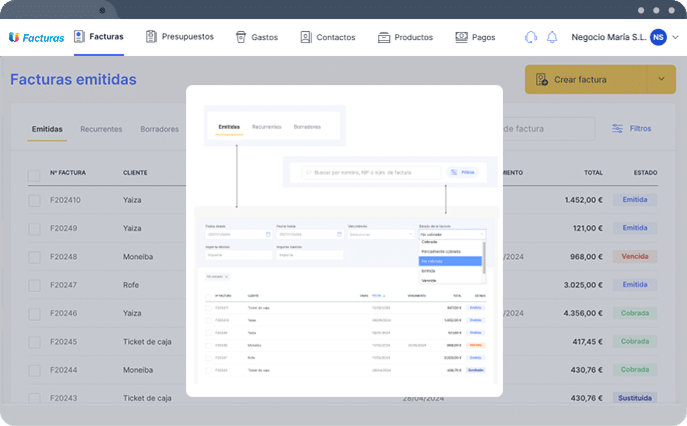The width and height of the screenshot is (687, 426).
Task: Open support via the headset icon
Action: pos(531,37)
